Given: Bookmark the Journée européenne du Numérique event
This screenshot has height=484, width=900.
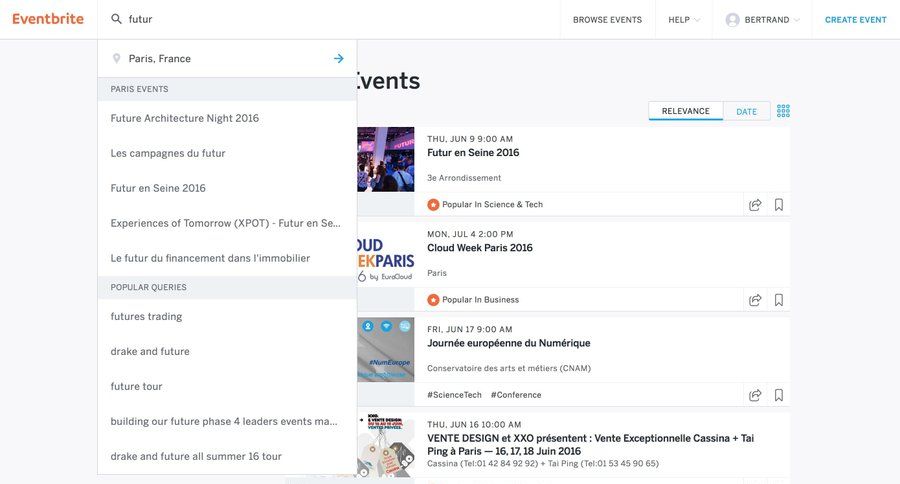Looking at the screenshot, I should [778, 395].
